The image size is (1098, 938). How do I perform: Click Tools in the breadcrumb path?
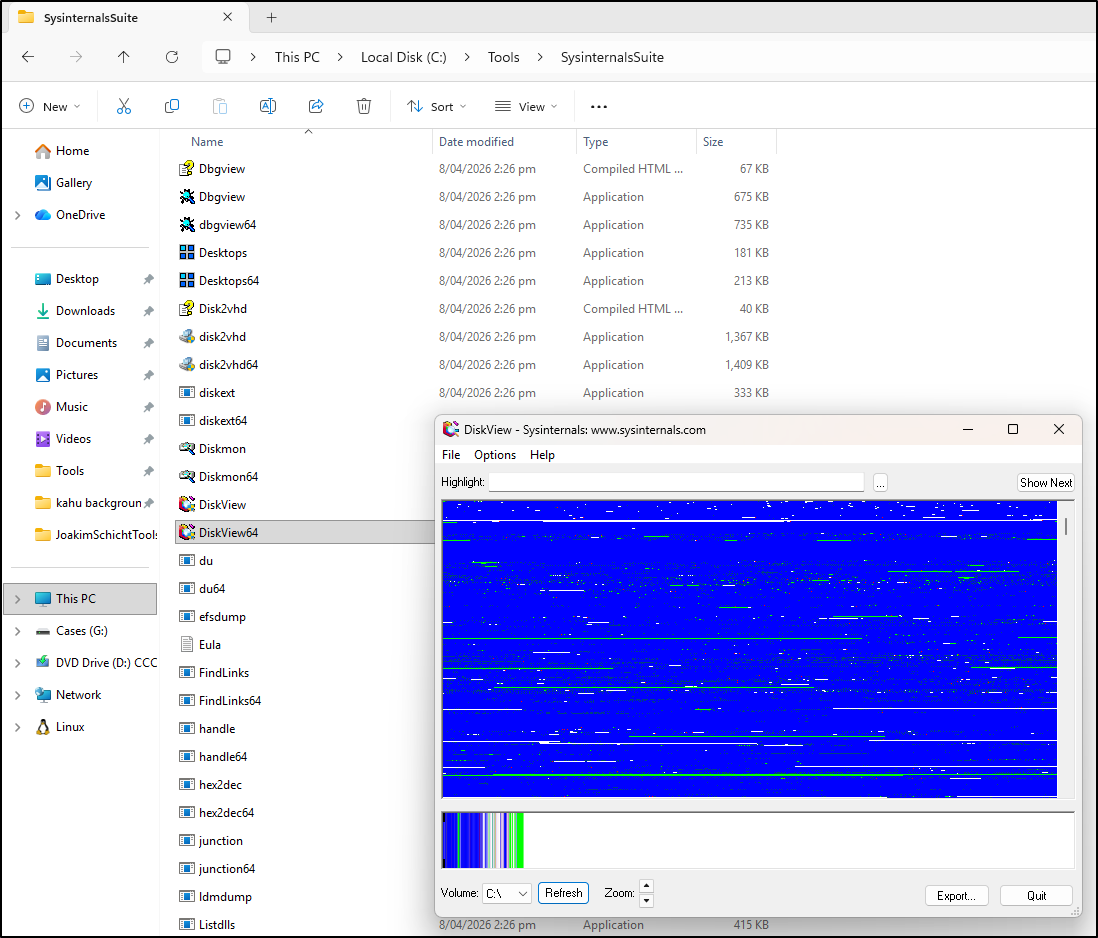(x=503, y=57)
